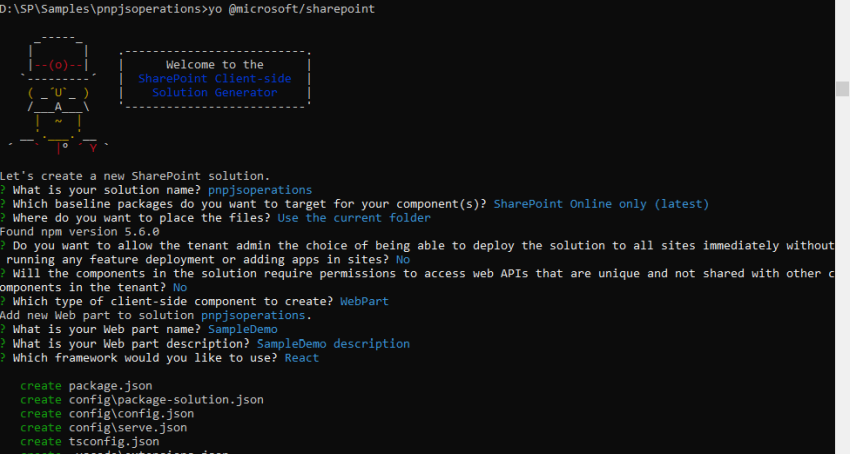This screenshot has width=850, height=454.
Task: Click 'SampleDemo description' answer text
Action: 333,344
